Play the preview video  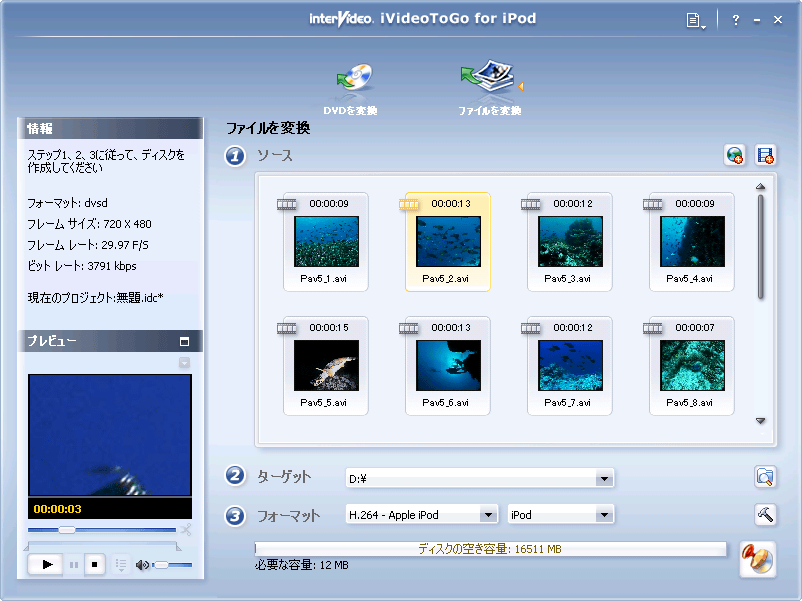[x=47, y=565]
